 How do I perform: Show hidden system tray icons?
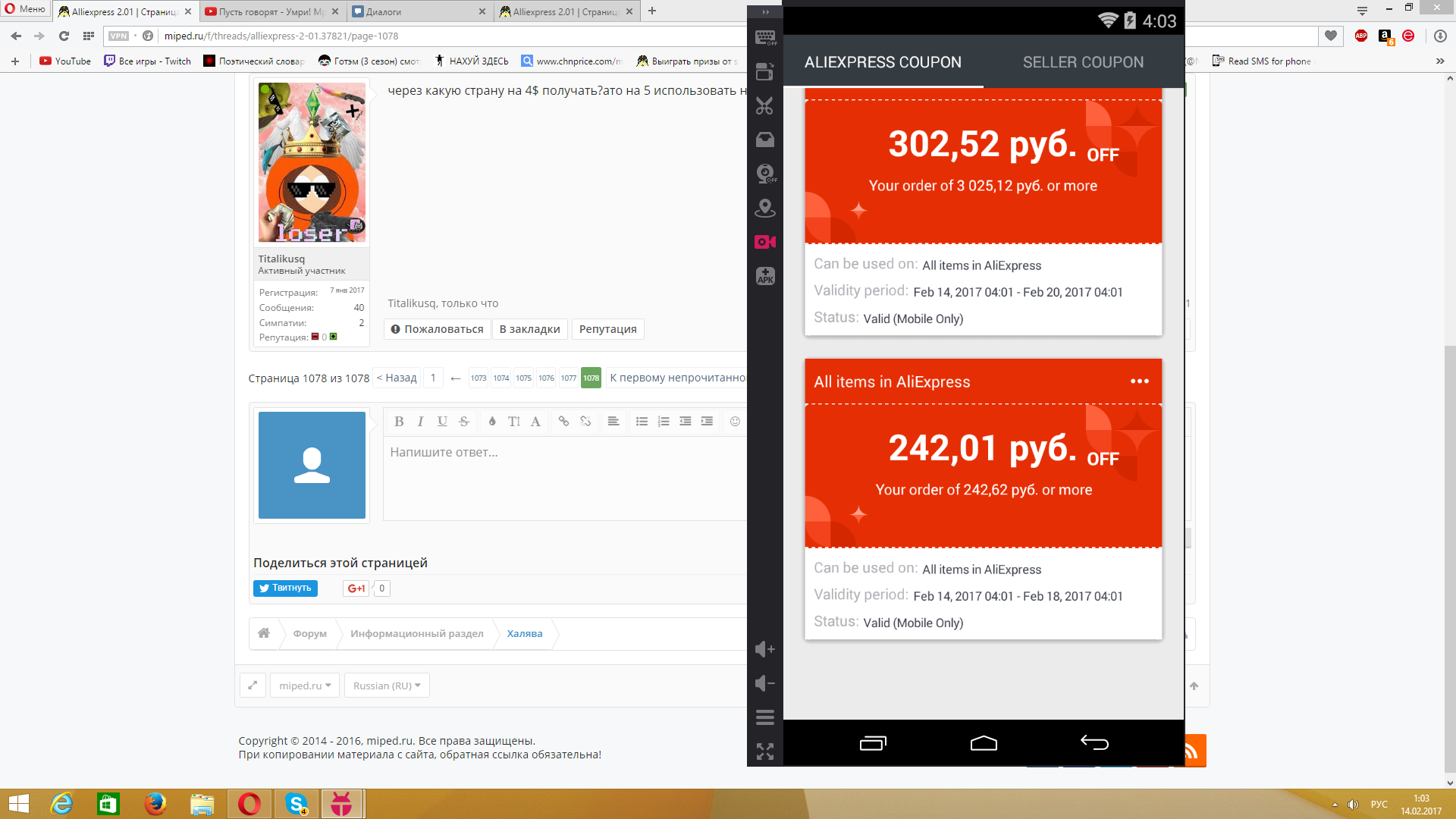[1335, 805]
